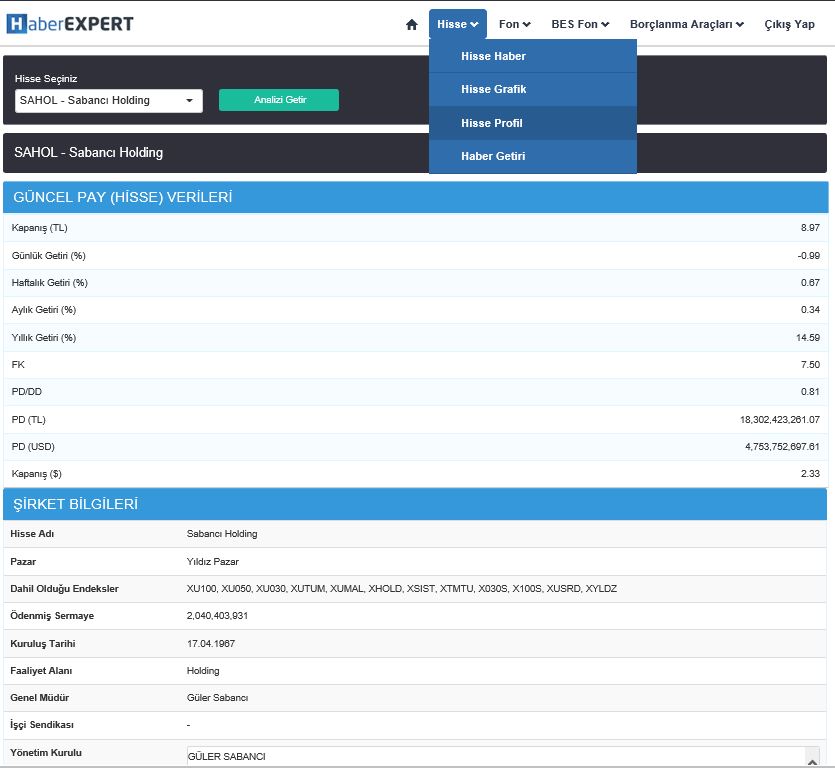Open the Hisse Seçiniz stock combo box

coord(109,101)
